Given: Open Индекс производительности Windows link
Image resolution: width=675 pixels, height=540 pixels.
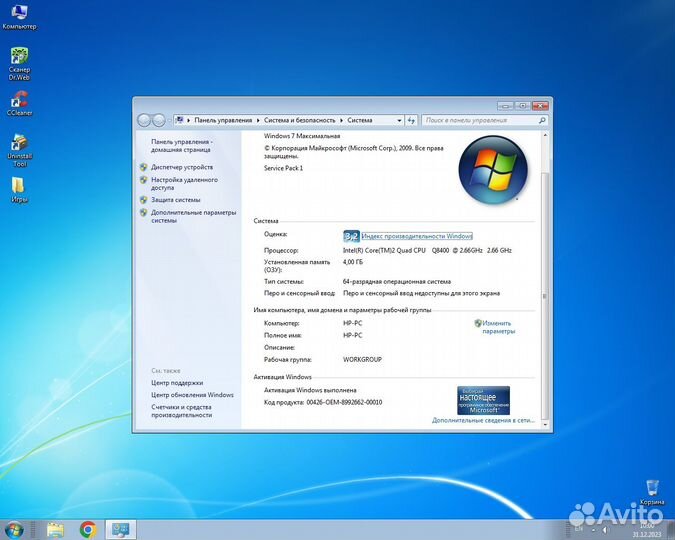Looking at the screenshot, I should point(417,236).
